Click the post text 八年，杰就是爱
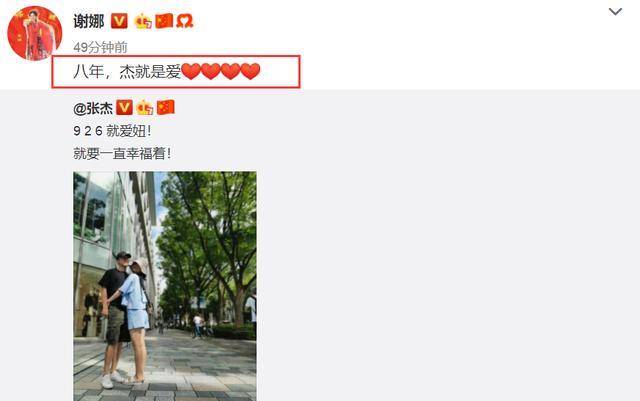The width and height of the screenshot is (640, 401). pyautogui.click(x=127, y=72)
